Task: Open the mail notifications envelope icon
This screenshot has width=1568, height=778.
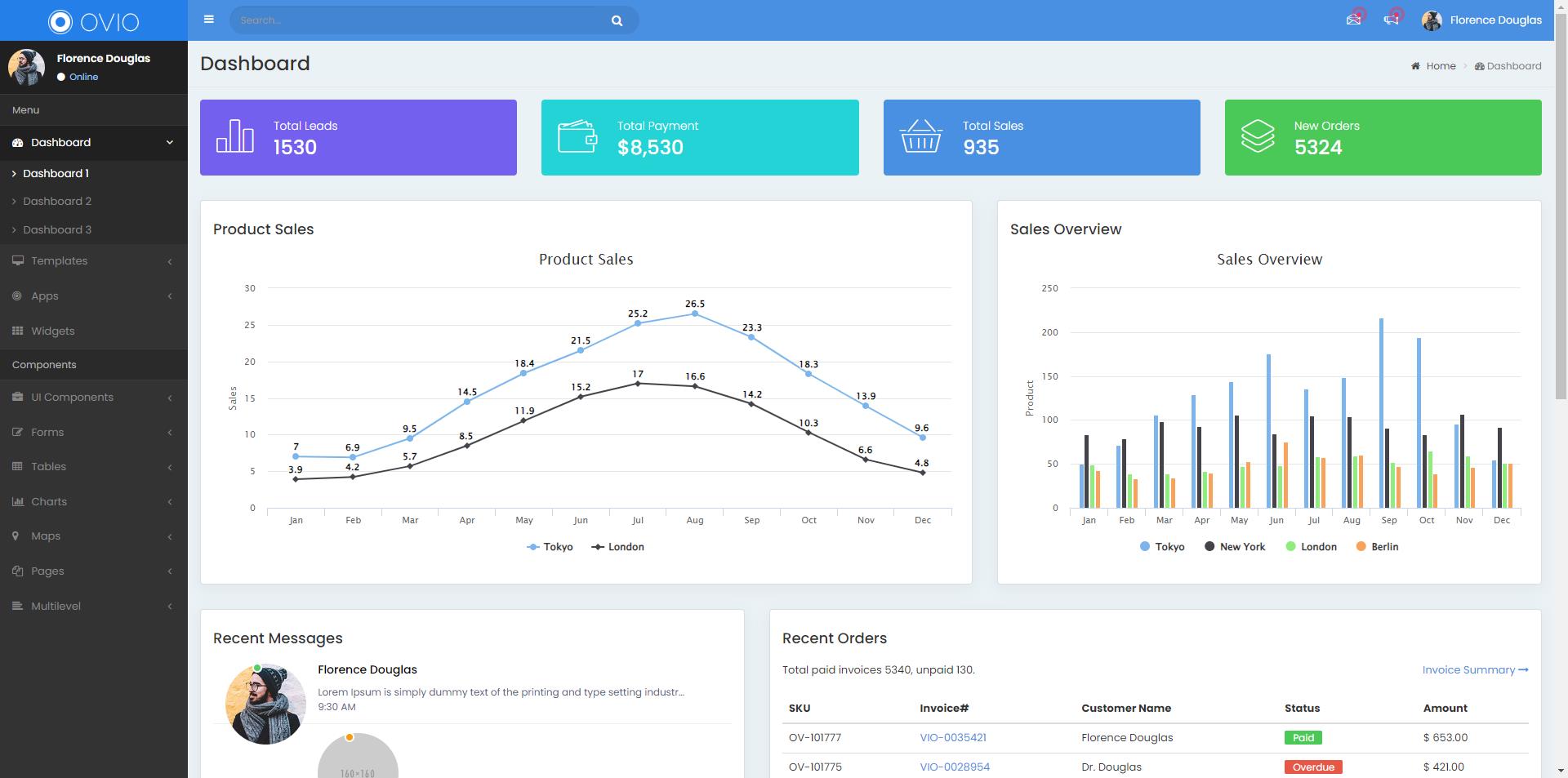Action: tap(1353, 20)
